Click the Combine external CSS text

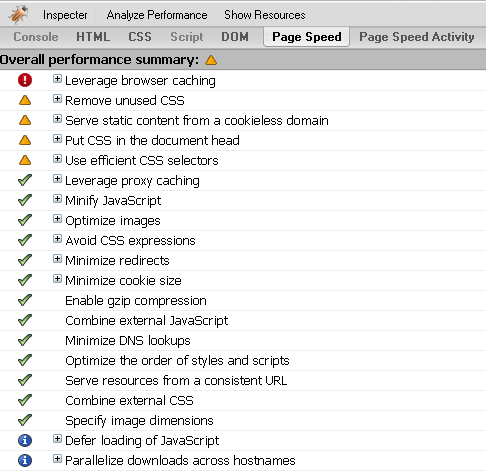pos(129,400)
